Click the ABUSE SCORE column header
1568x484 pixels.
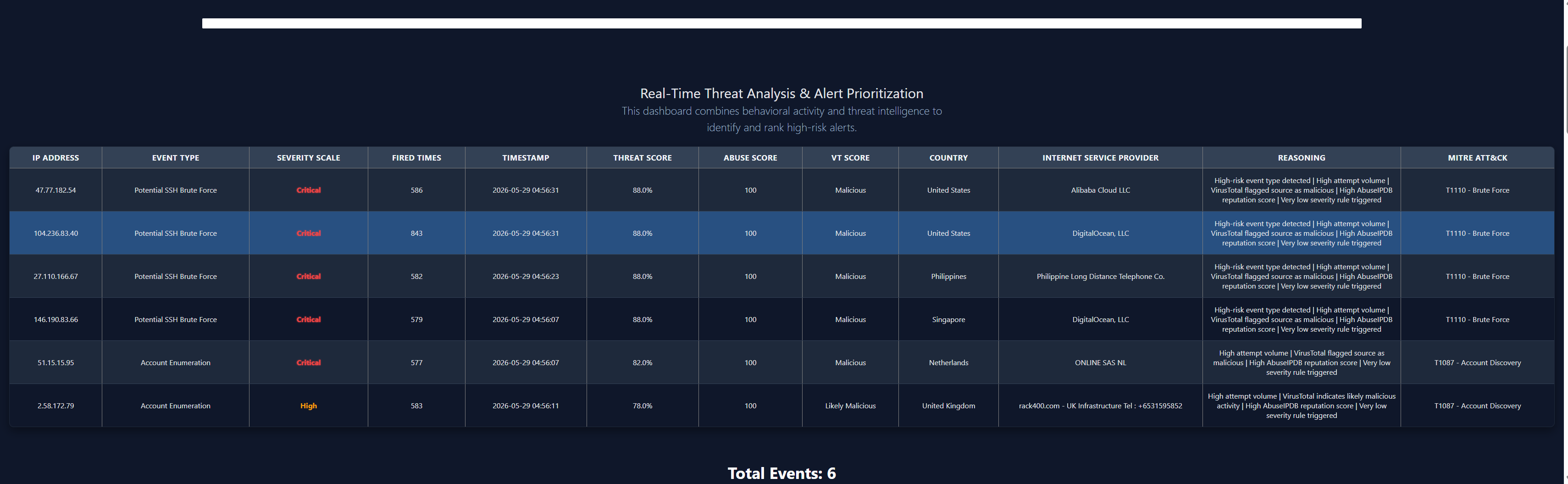[x=751, y=158]
